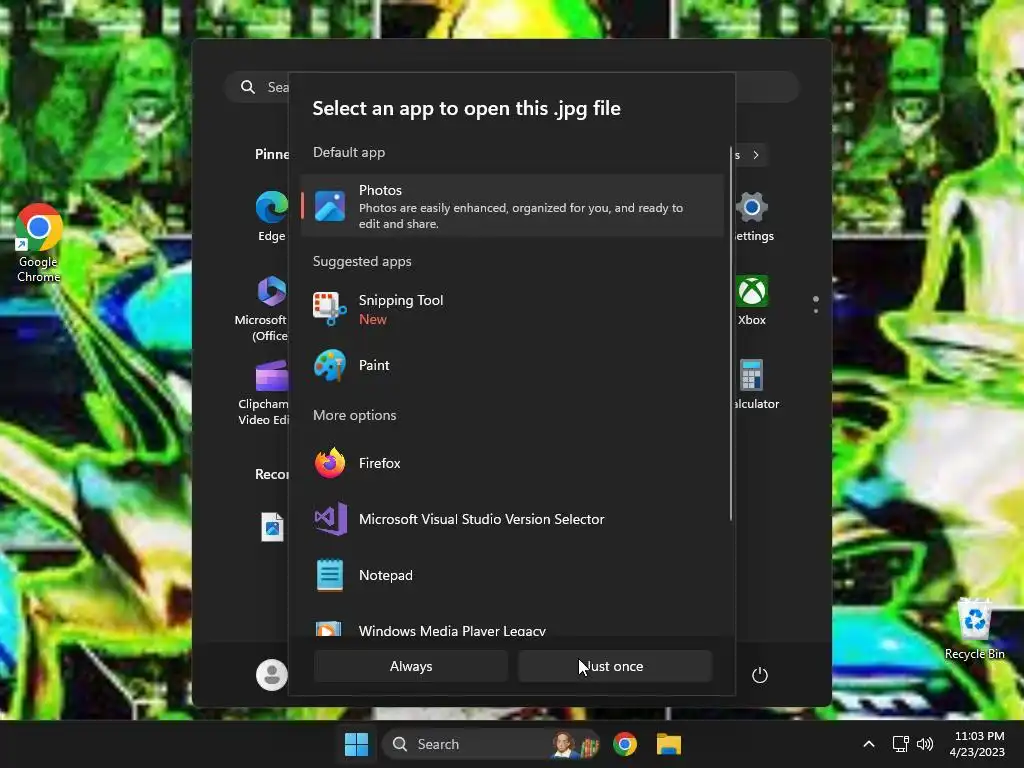
Task: Click the pinned apps page indicator dots
Action: pyautogui.click(x=816, y=304)
